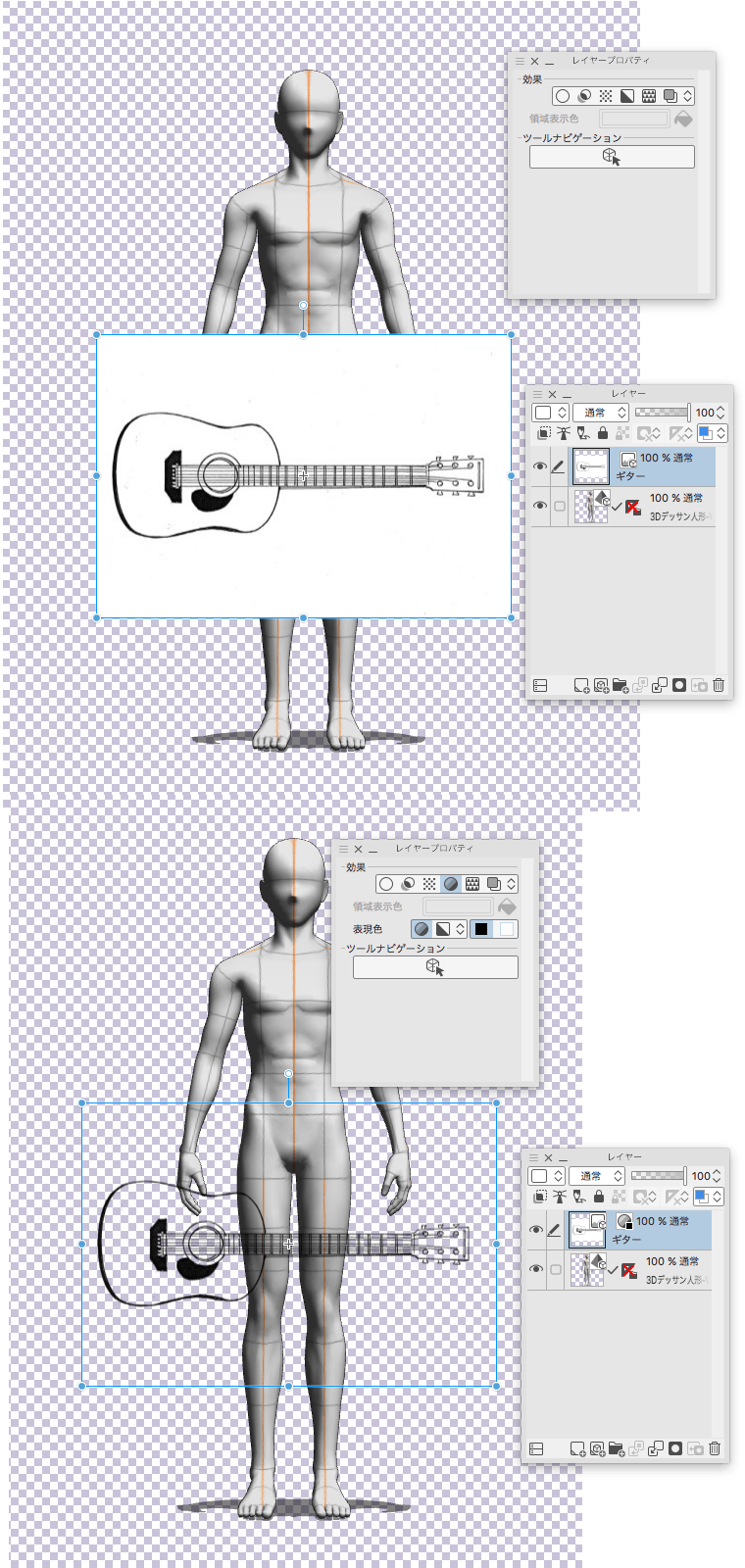Screen dimensions: 745x1568
Task: Open panel menu of lower Layer panel
Action: point(532,1157)
